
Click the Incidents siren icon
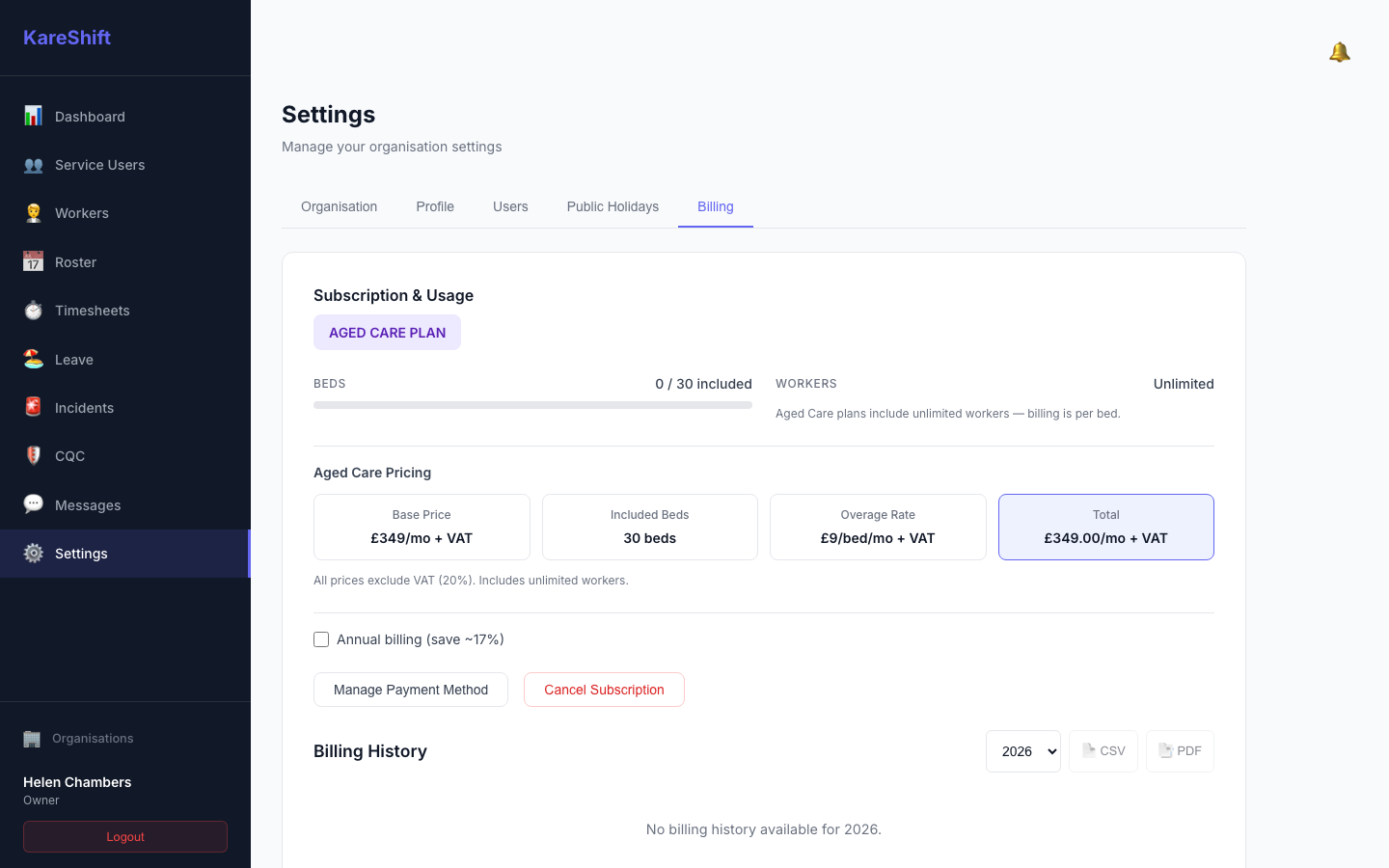tap(33, 407)
